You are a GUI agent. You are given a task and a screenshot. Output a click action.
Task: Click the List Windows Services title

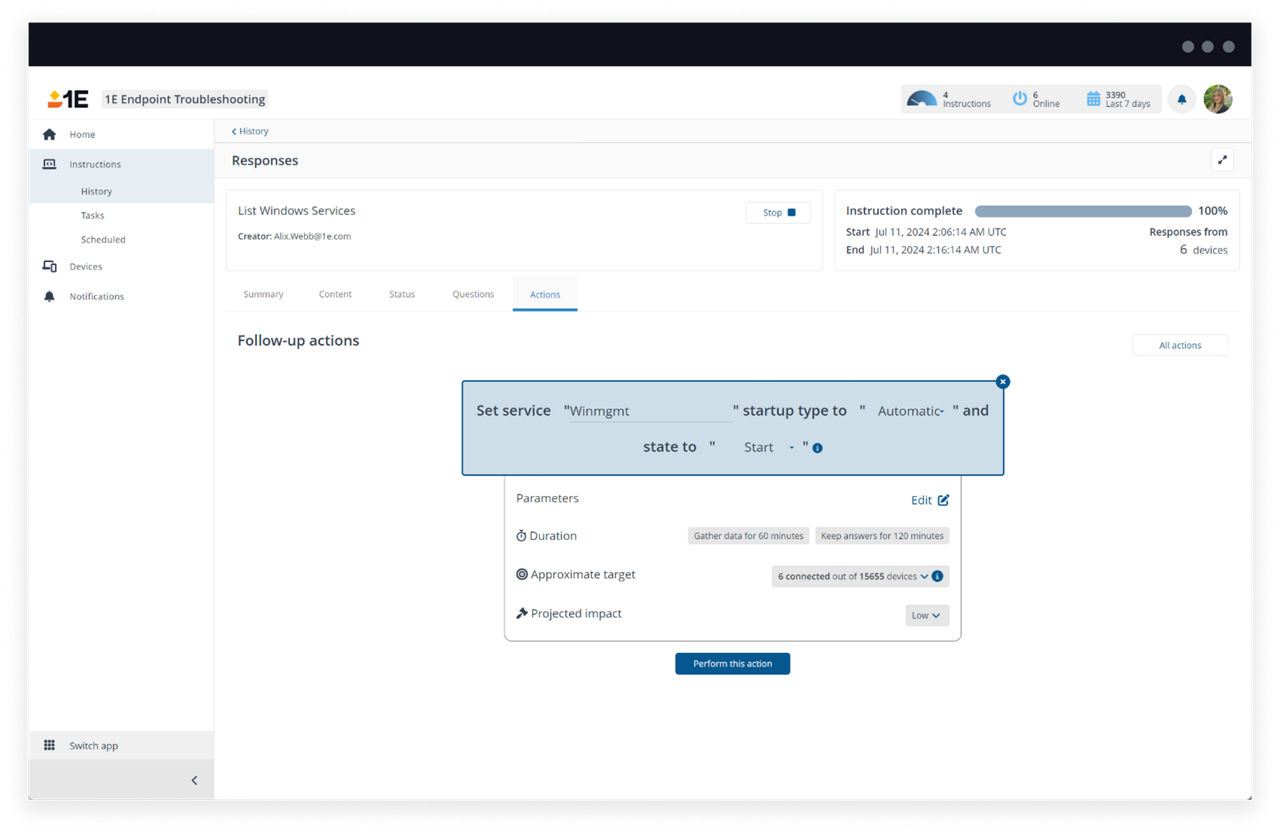click(296, 211)
